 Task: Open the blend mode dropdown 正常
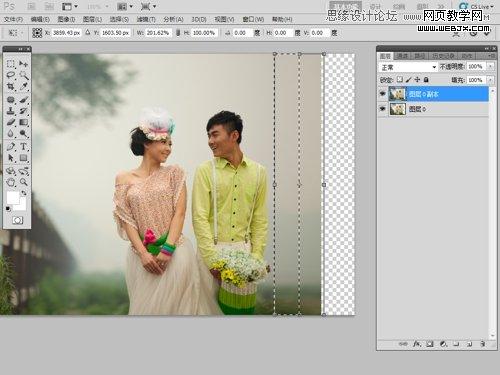pyautogui.click(x=408, y=67)
